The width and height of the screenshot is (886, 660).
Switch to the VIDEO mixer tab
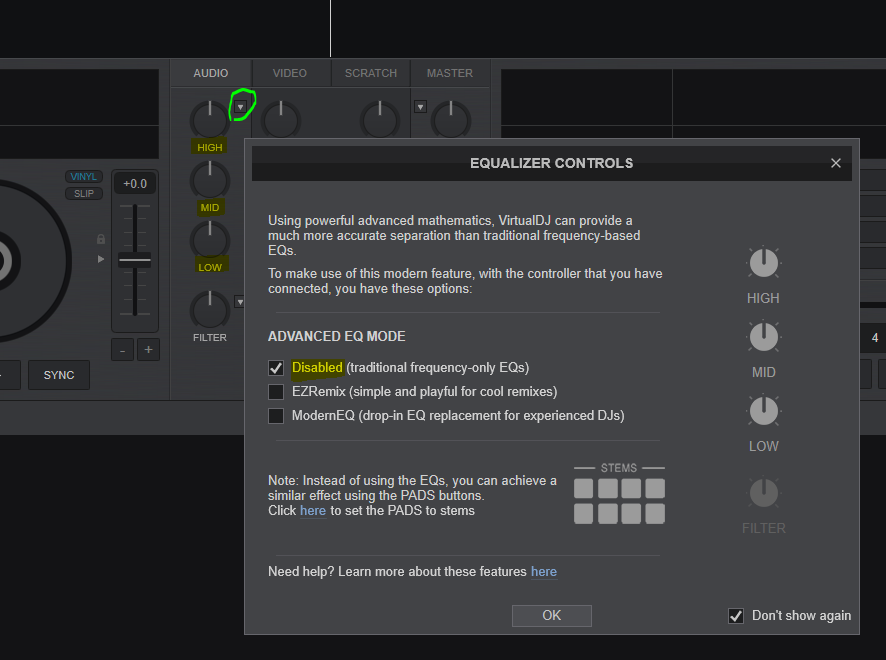tap(290, 73)
